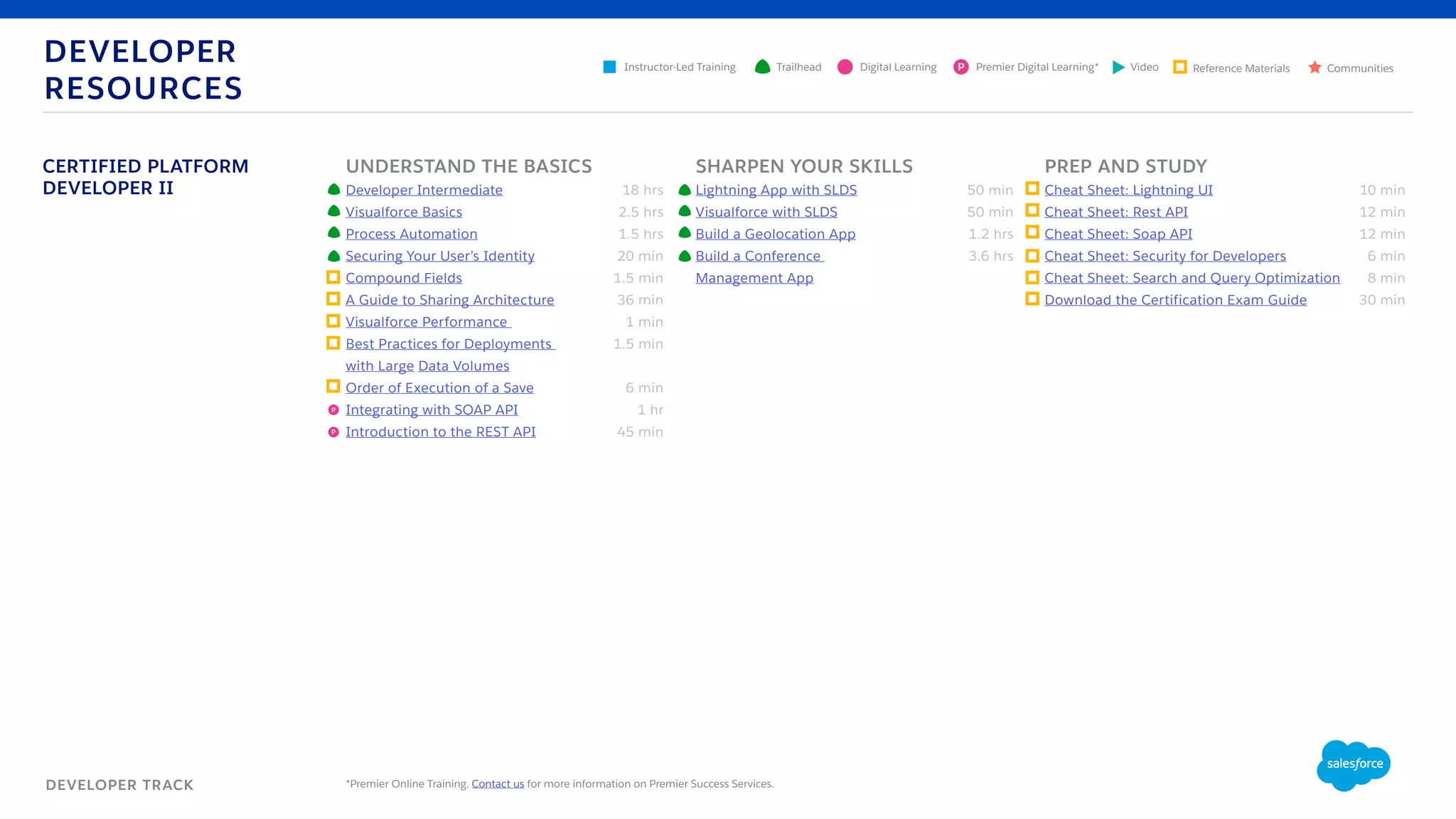Click the 'SHARPEN YOUR SKILLS' heading
The width and height of the screenshot is (1456, 819).
pos(804,166)
